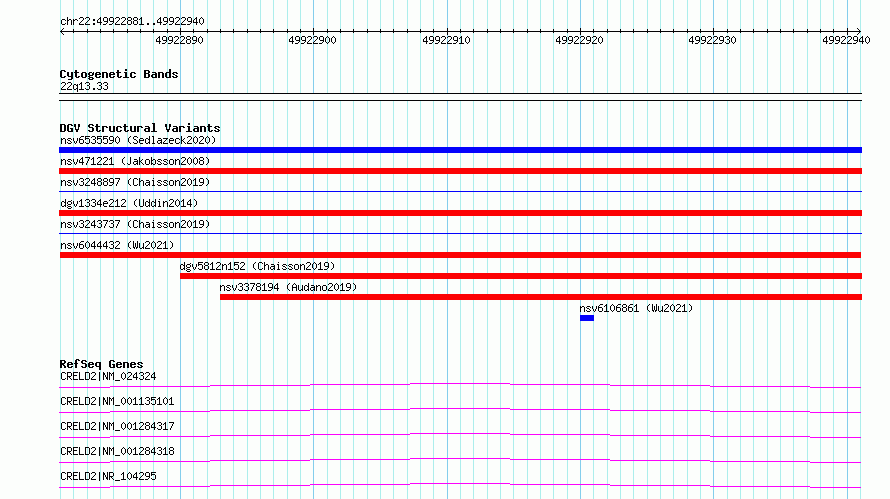Select transcript CRELD2|NM_001135101 label
Viewport: 890px width, 499px height.
[117, 401]
